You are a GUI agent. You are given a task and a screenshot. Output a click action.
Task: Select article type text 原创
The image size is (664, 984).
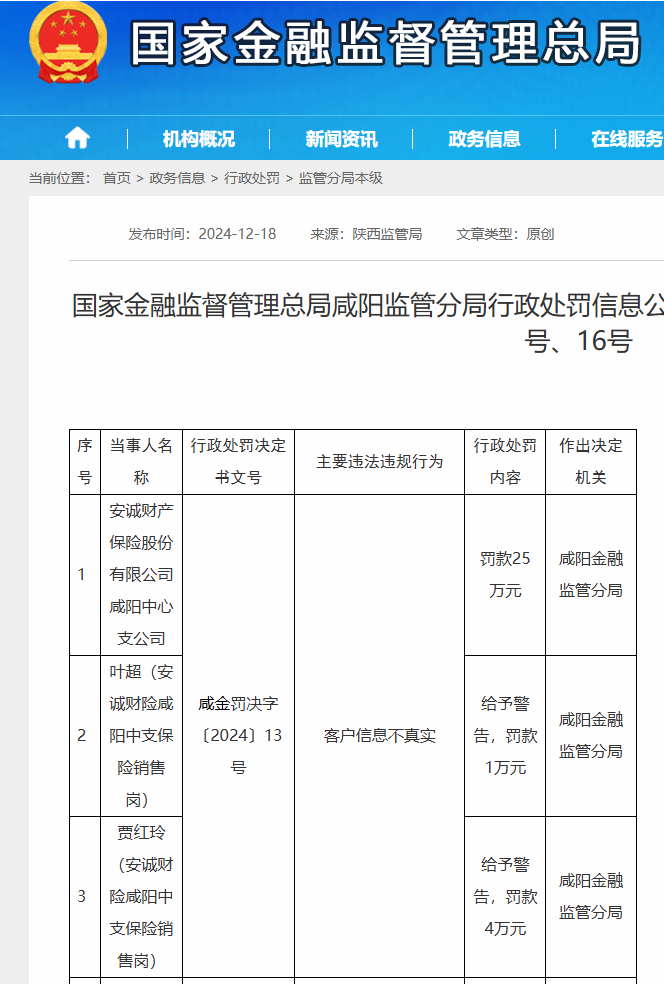click(x=540, y=234)
